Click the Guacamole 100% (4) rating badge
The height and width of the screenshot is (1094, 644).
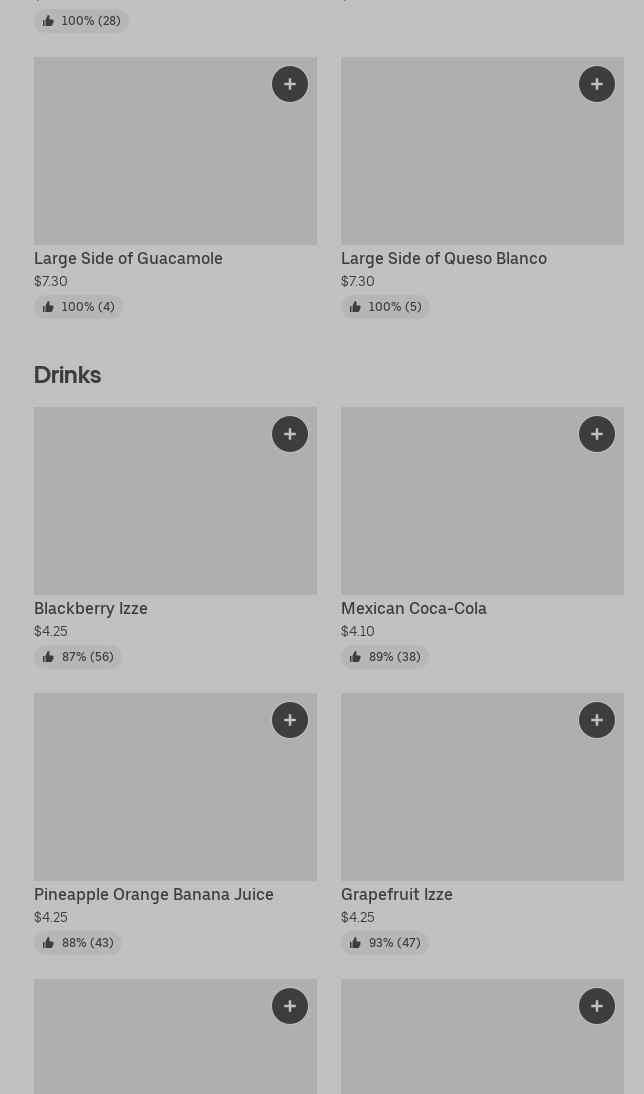78,307
